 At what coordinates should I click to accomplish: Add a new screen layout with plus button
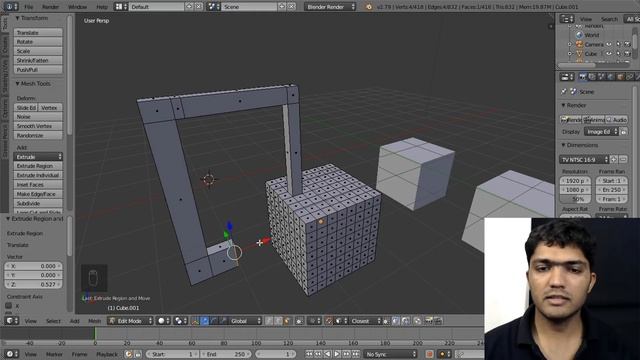click(189, 7)
